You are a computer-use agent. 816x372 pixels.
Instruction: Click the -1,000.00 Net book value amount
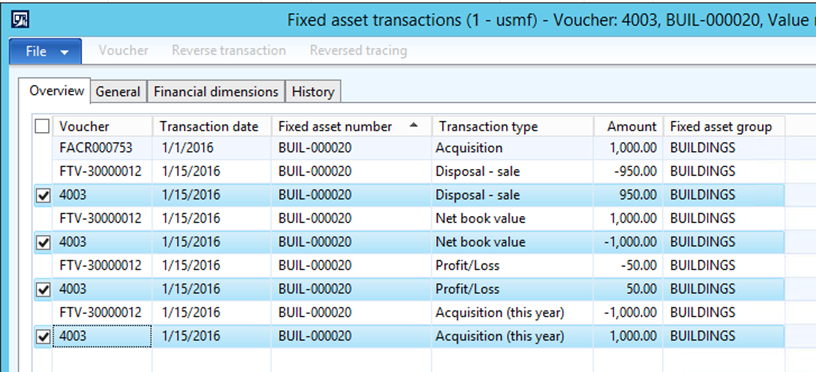(628, 242)
